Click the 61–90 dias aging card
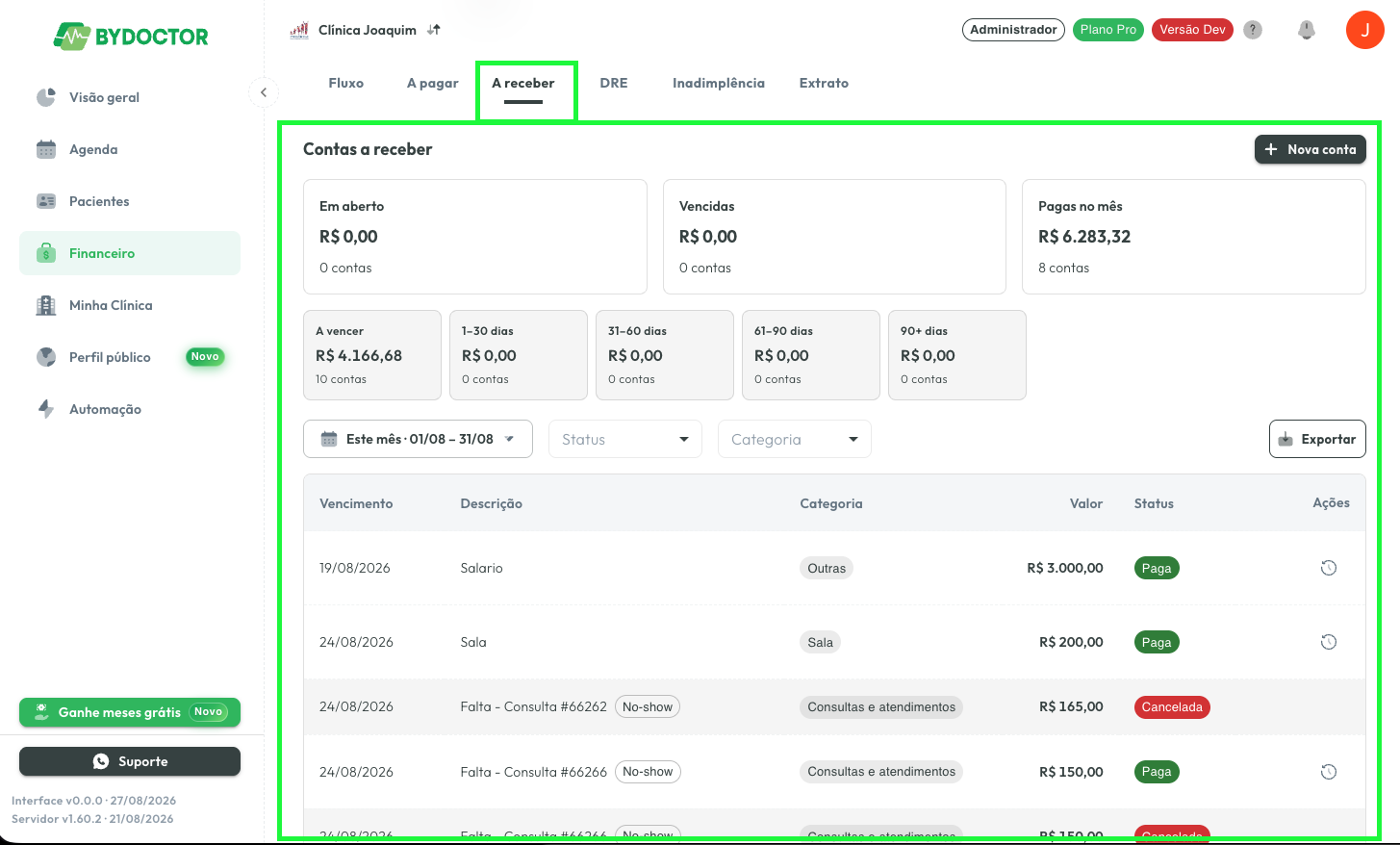This screenshot has width=1400, height=845. pos(811,355)
